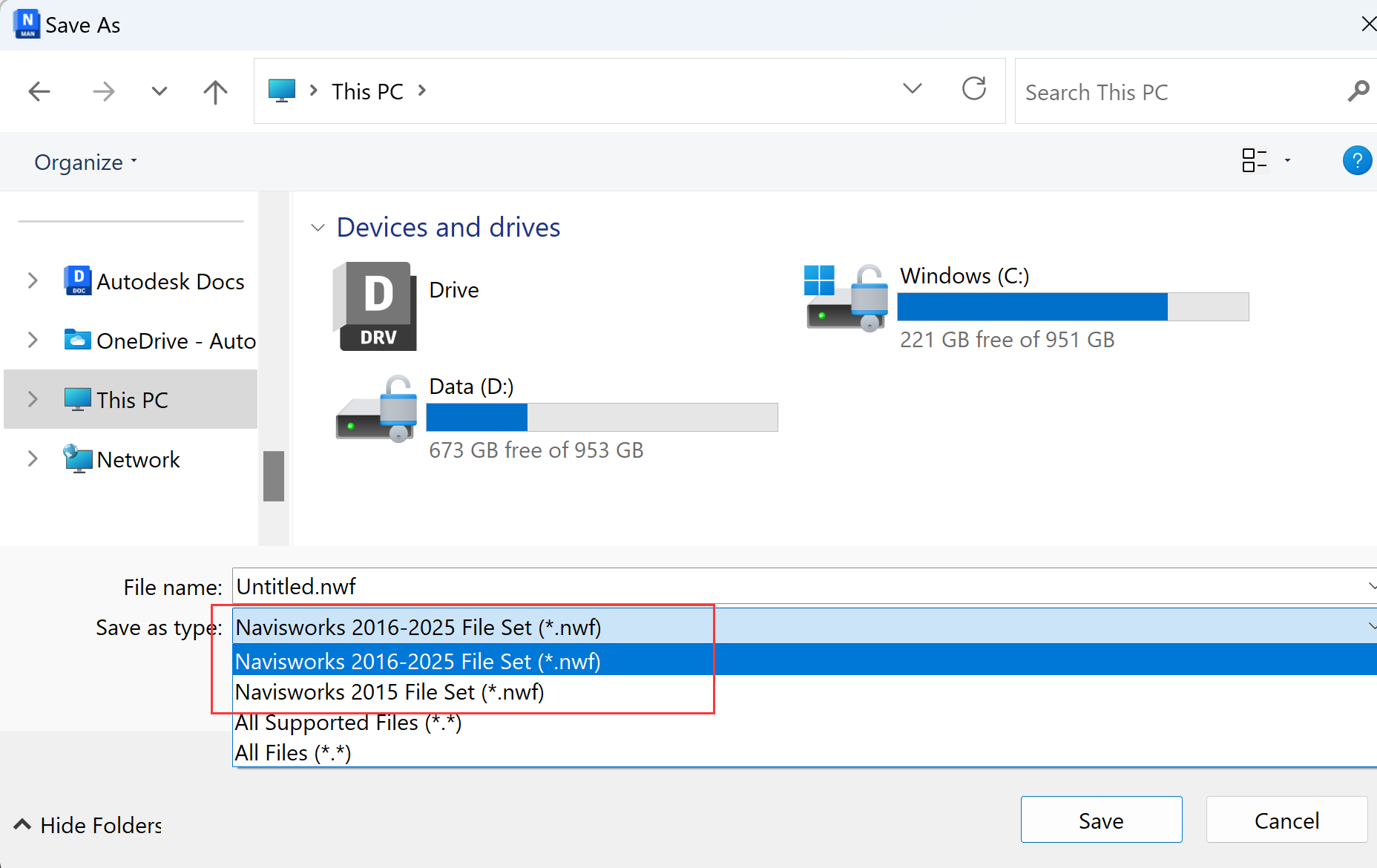Collapse the Devices and drives section

pos(318,227)
